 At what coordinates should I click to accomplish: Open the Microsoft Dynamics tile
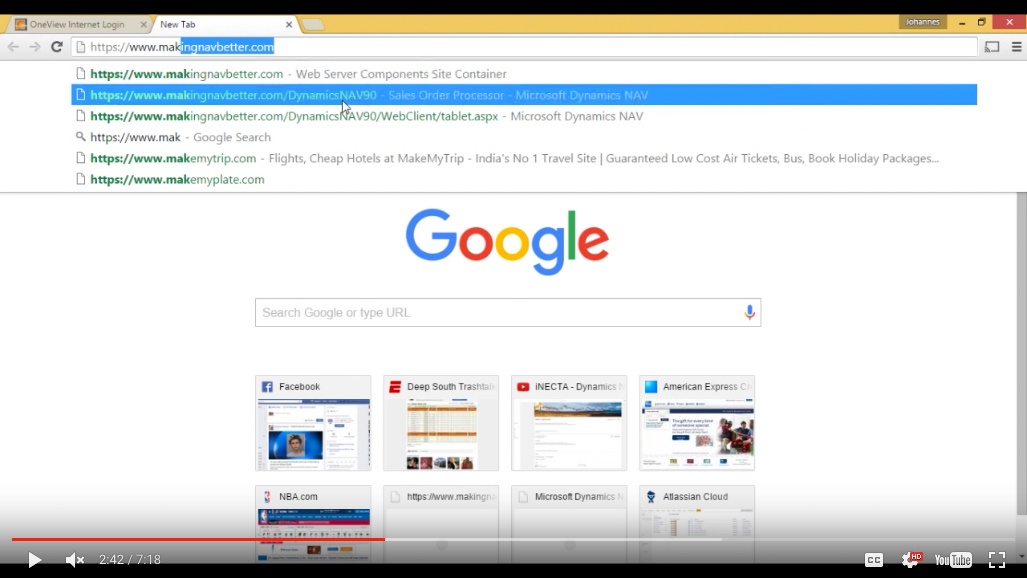coord(569,524)
